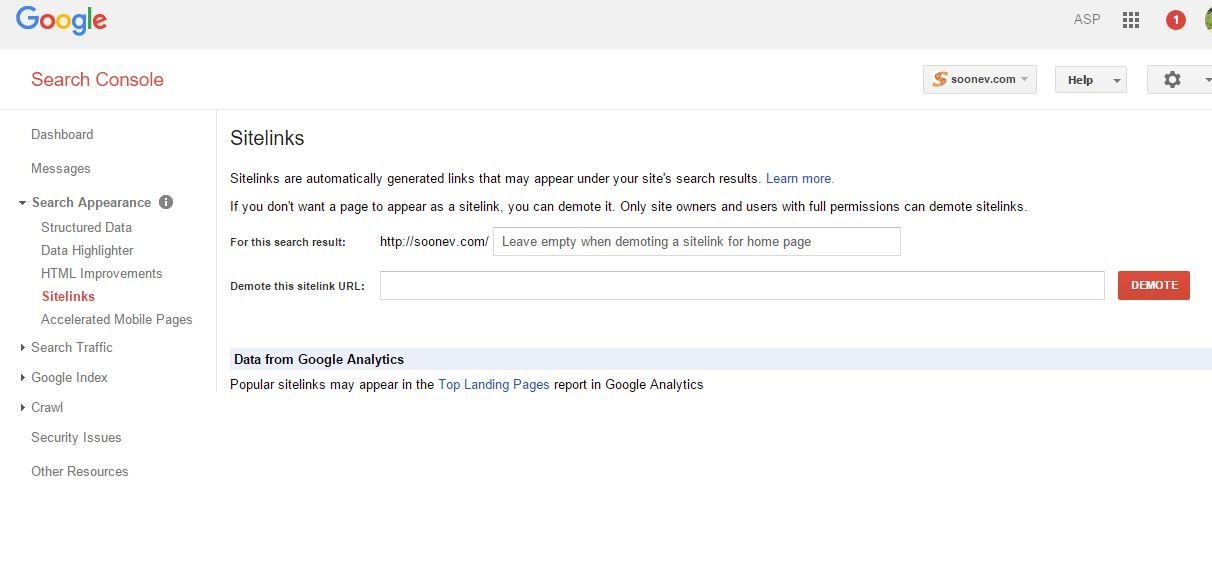This screenshot has height=563, width=1212.
Task: Click the ASP account name
Action: (1087, 19)
